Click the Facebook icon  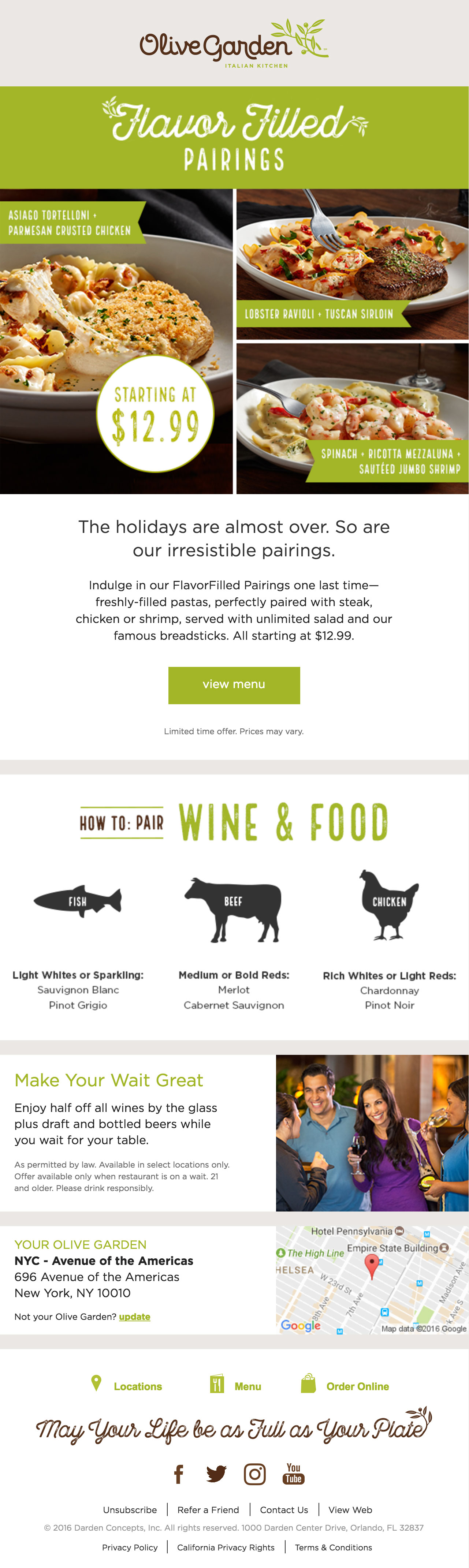[x=178, y=1474]
